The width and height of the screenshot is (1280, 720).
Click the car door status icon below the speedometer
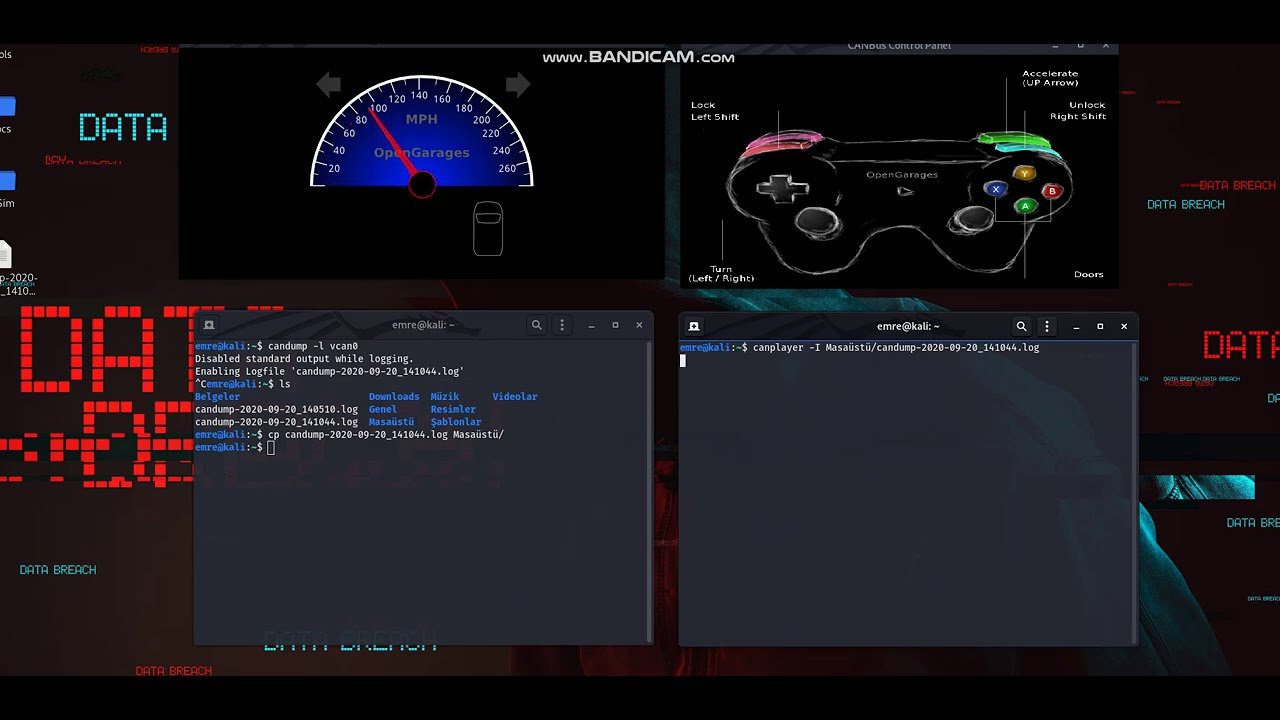click(x=488, y=228)
